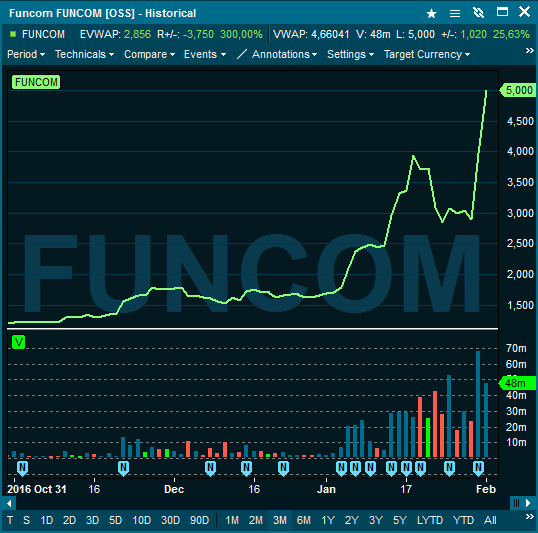The height and width of the screenshot is (533, 538).
Task: Click the 48m volume axis tag
Action: (x=517, y=383)
